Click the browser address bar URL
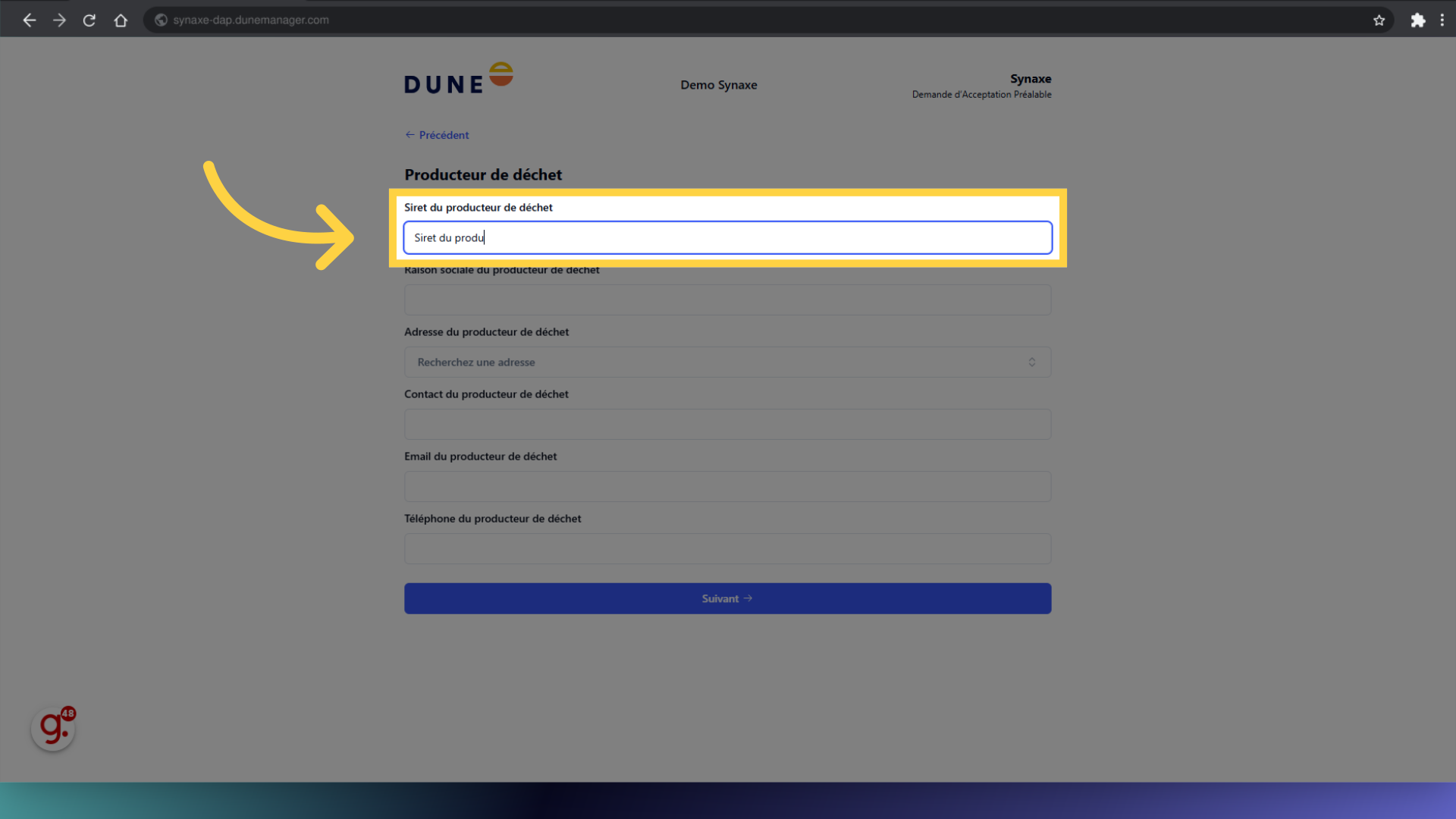The image size is (1456, 819). click(251, 20)
